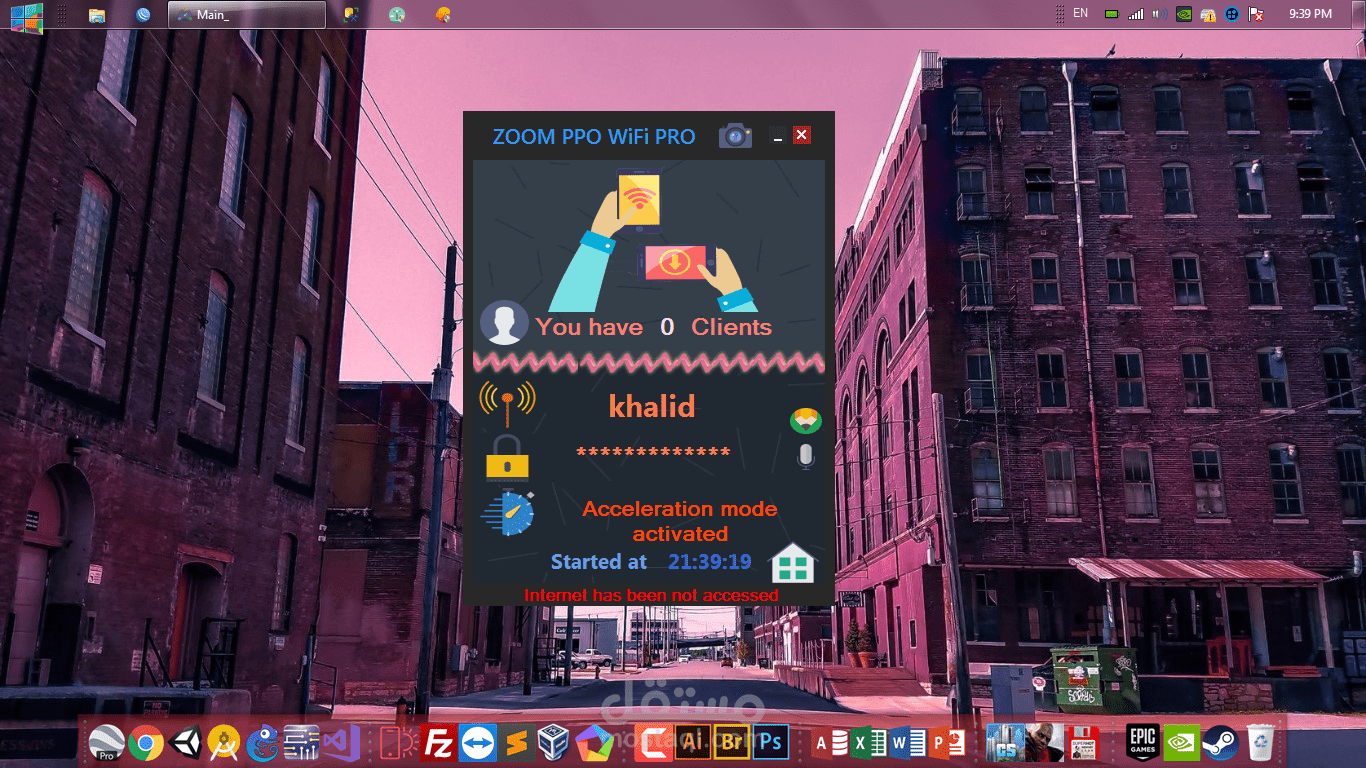Launch Android Studio from dock
Screen dimensions: 1366x768
224,743
